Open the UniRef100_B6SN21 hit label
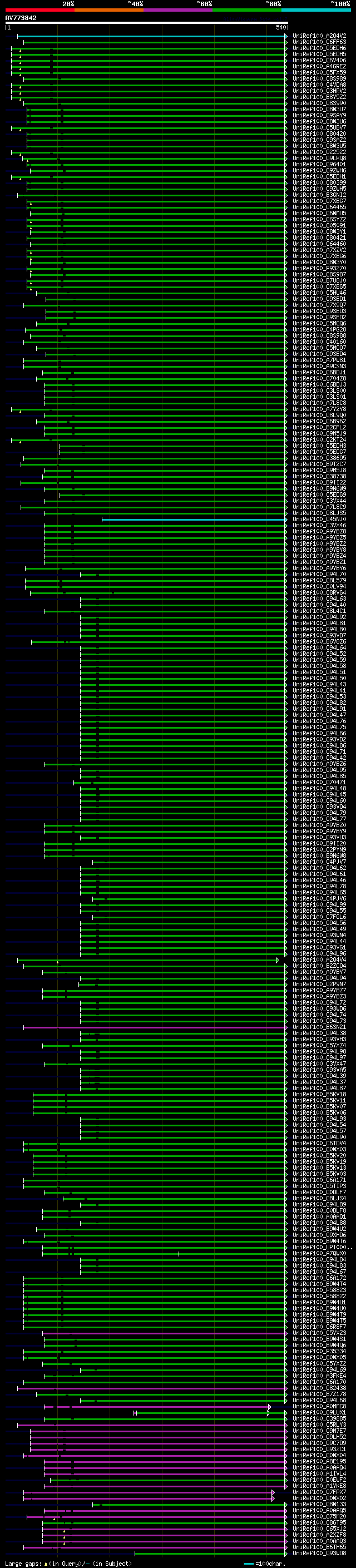The height and width of the screenshot is (1568, 356). point(319,1027)
